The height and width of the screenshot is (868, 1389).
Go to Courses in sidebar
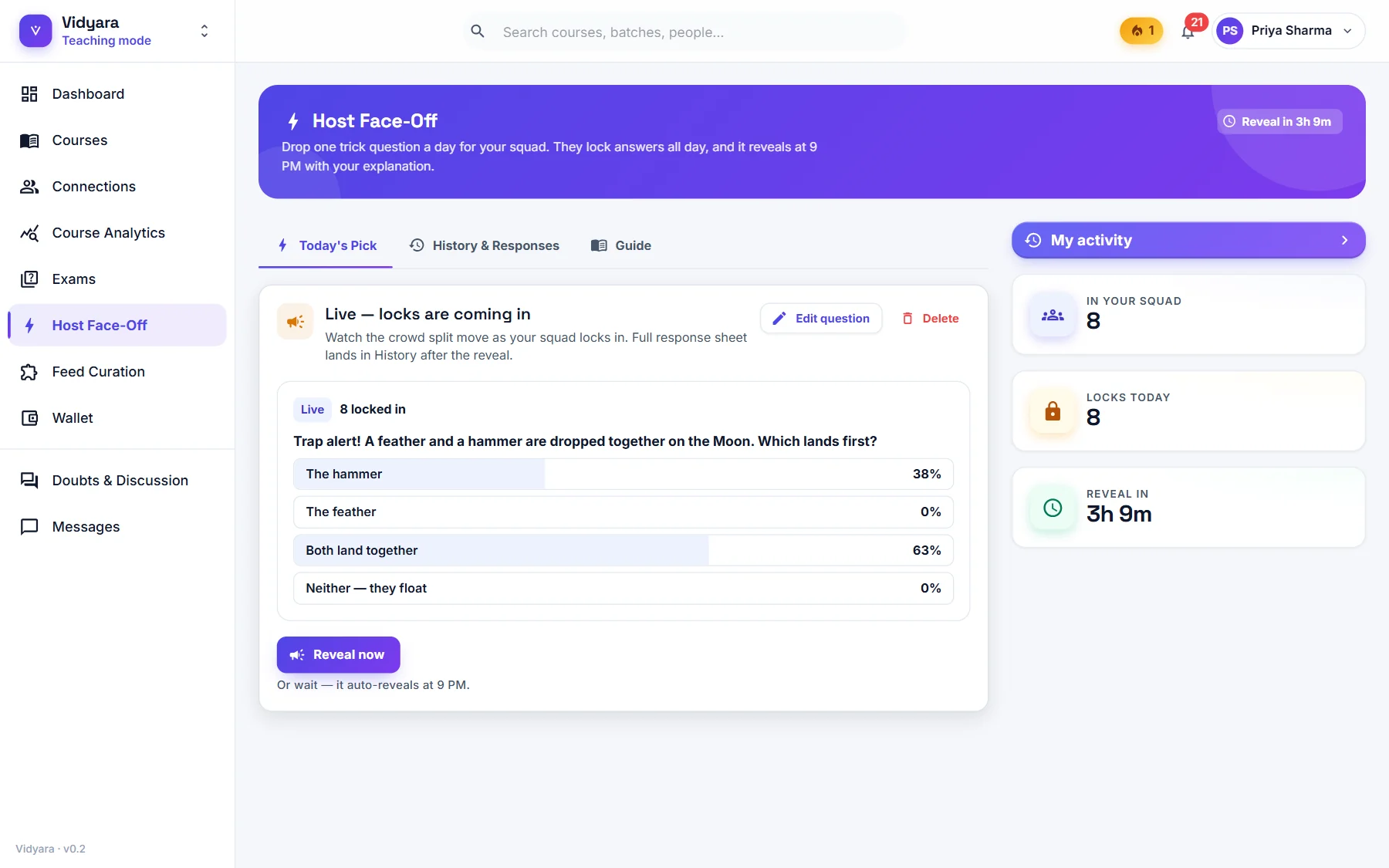point(117,140)
